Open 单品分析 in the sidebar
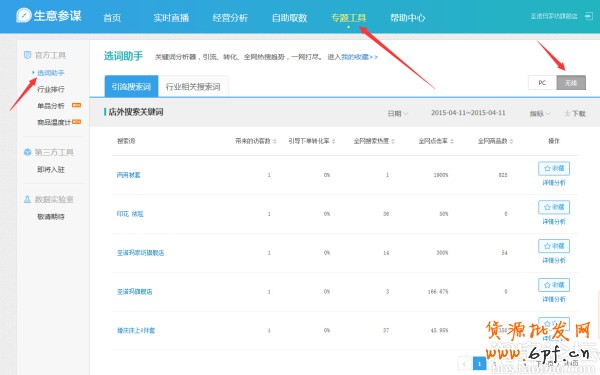Image resolution: width=600 pixels, height=375 pixels. click(51, 106)
